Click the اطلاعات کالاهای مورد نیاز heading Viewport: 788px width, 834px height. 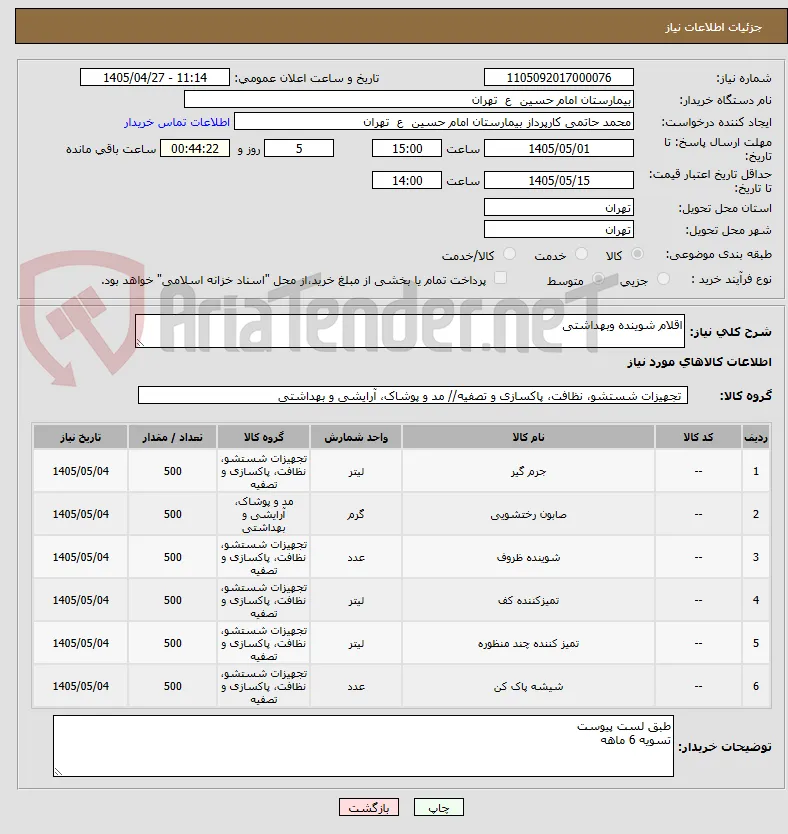tap(699, 362)
